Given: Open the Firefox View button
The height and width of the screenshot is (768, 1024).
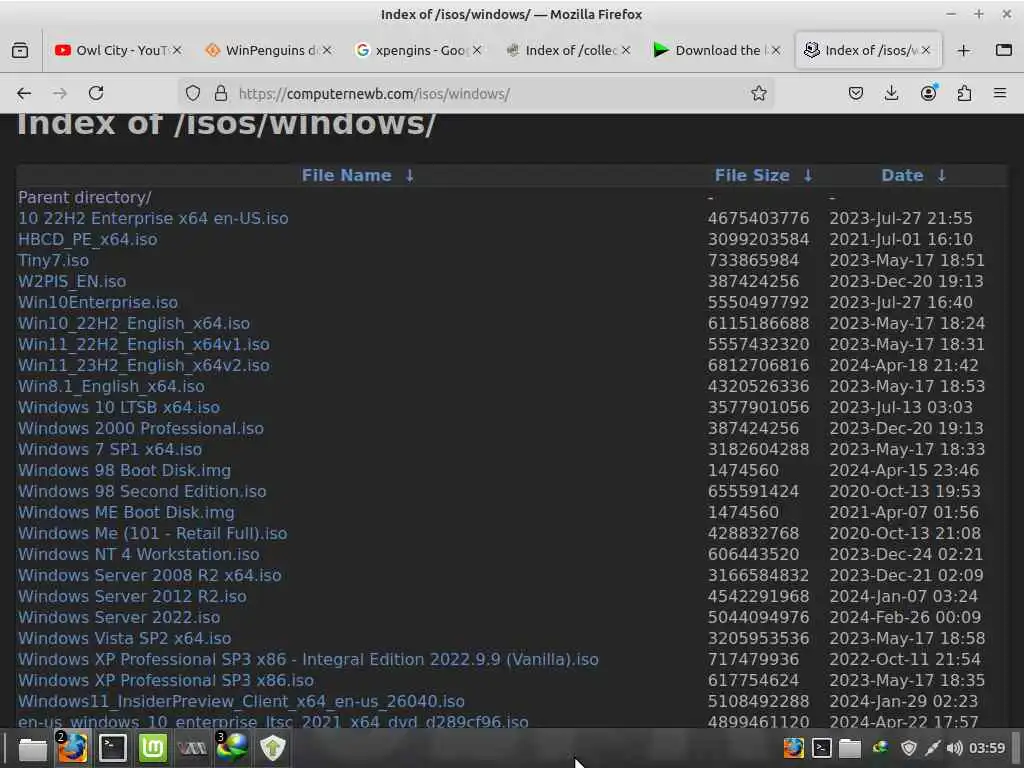Looking at the screenshot, I should pos(20,50).
